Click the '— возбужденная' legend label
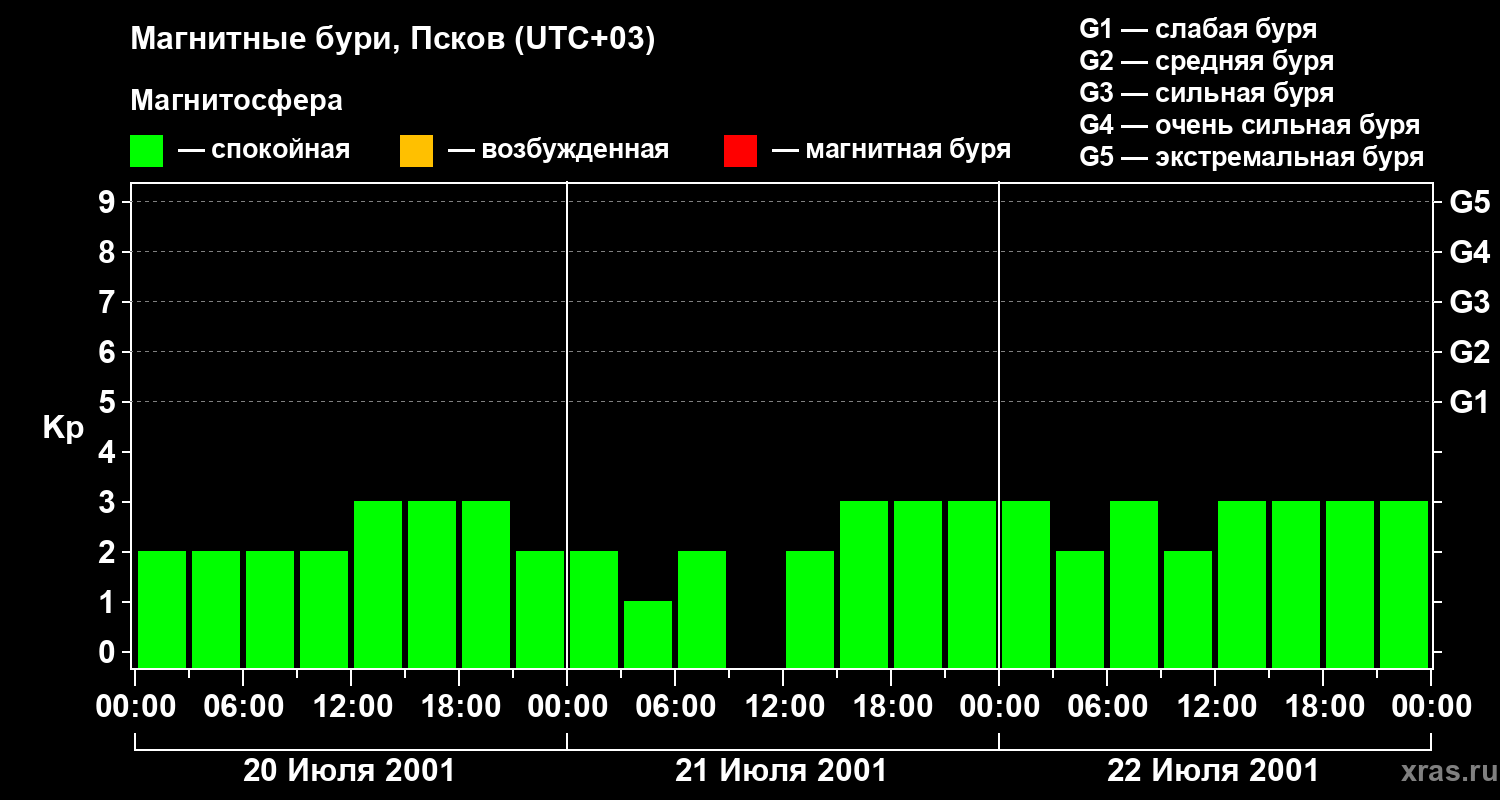Screen dimensions: 1500x800 pos(558,150)
